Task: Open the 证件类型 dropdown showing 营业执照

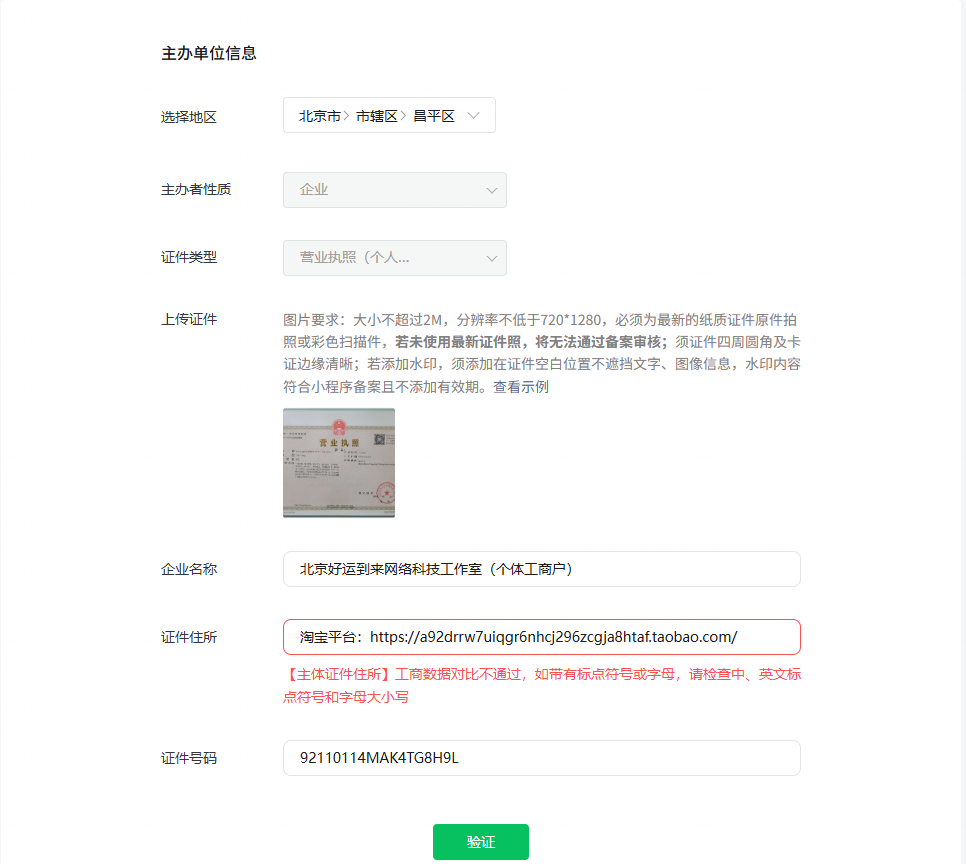Action: pyautogui.click(x=394, y=258)
